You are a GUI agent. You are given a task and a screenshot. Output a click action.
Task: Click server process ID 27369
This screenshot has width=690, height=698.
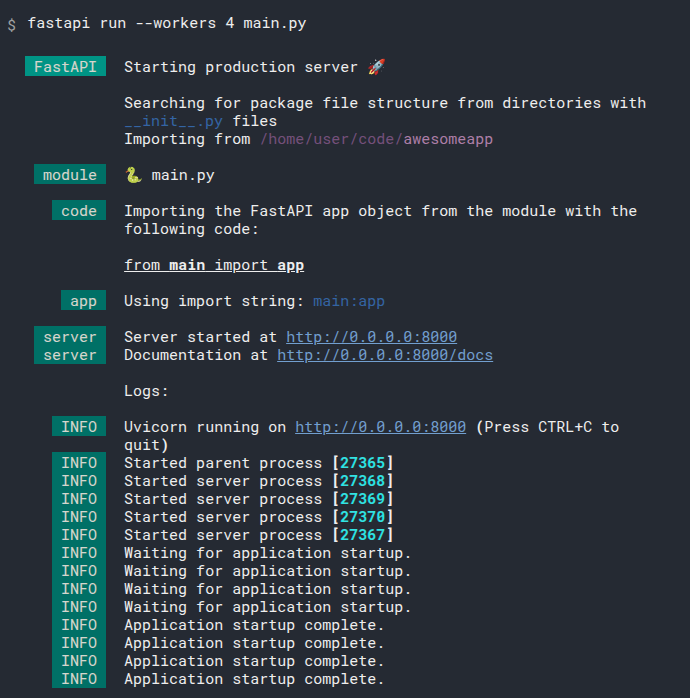point(362,499)
